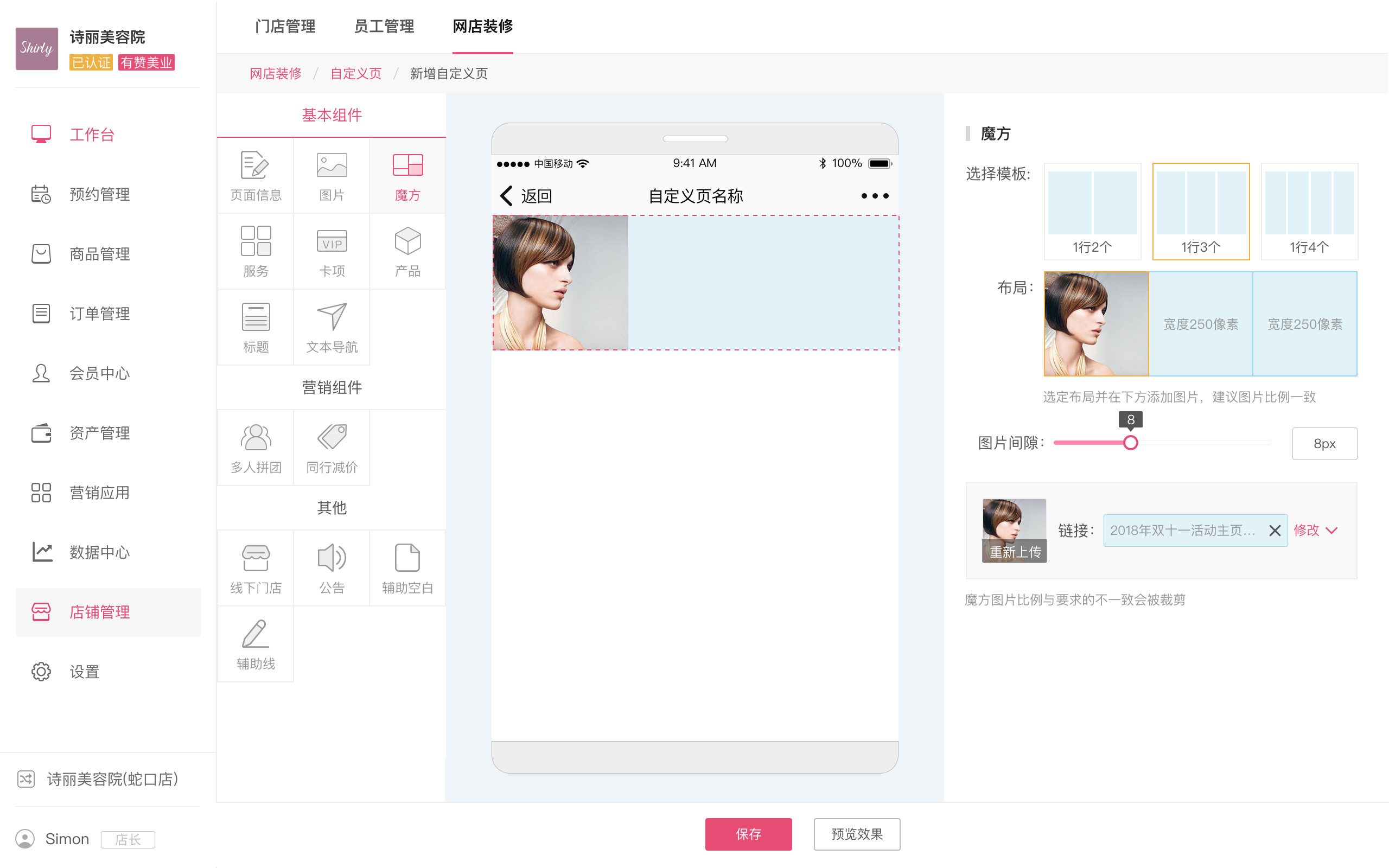Add the 辅助线 divider line component
This screenshot has width=1389, height=868.
tap(256, 644)
